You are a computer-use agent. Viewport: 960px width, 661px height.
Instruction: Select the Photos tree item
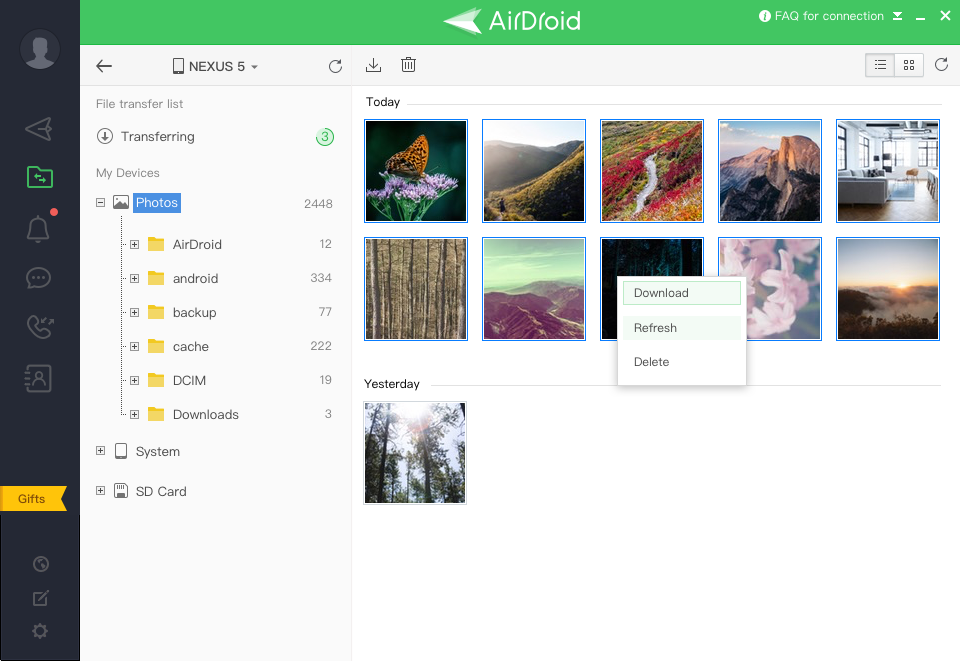coord(157,203)
